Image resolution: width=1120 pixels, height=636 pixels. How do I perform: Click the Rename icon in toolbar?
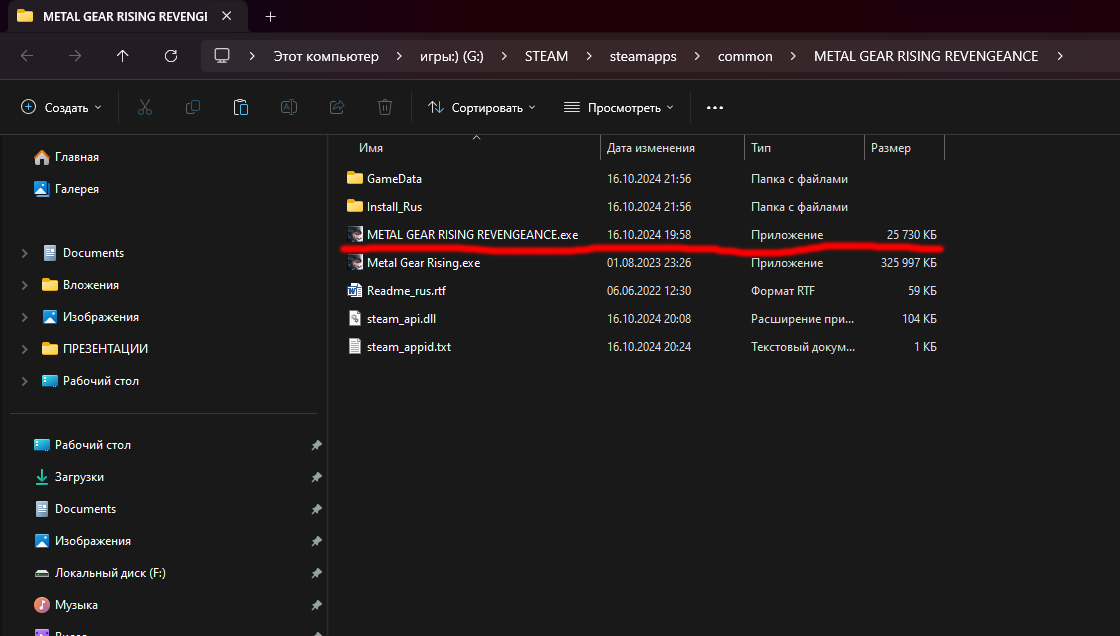pos(289,107)
